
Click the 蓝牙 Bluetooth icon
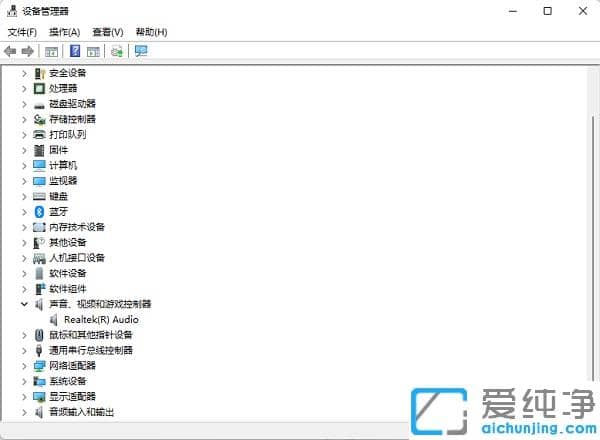(x=39, y=212)
